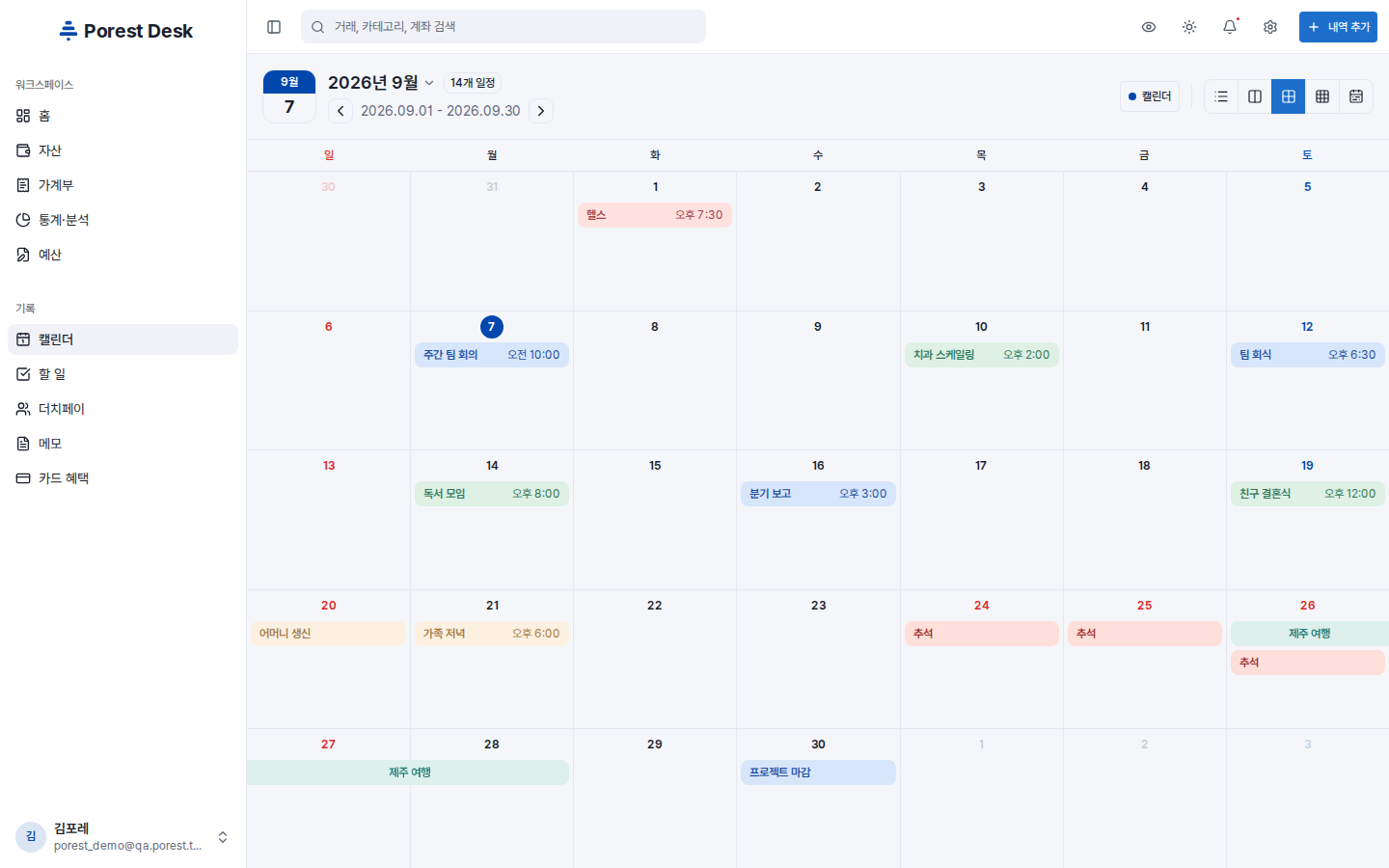The width and height of the screenshot is (1389, 868).
Task: Open the 추석 event on September 24
Action: [x=982, y=634]
